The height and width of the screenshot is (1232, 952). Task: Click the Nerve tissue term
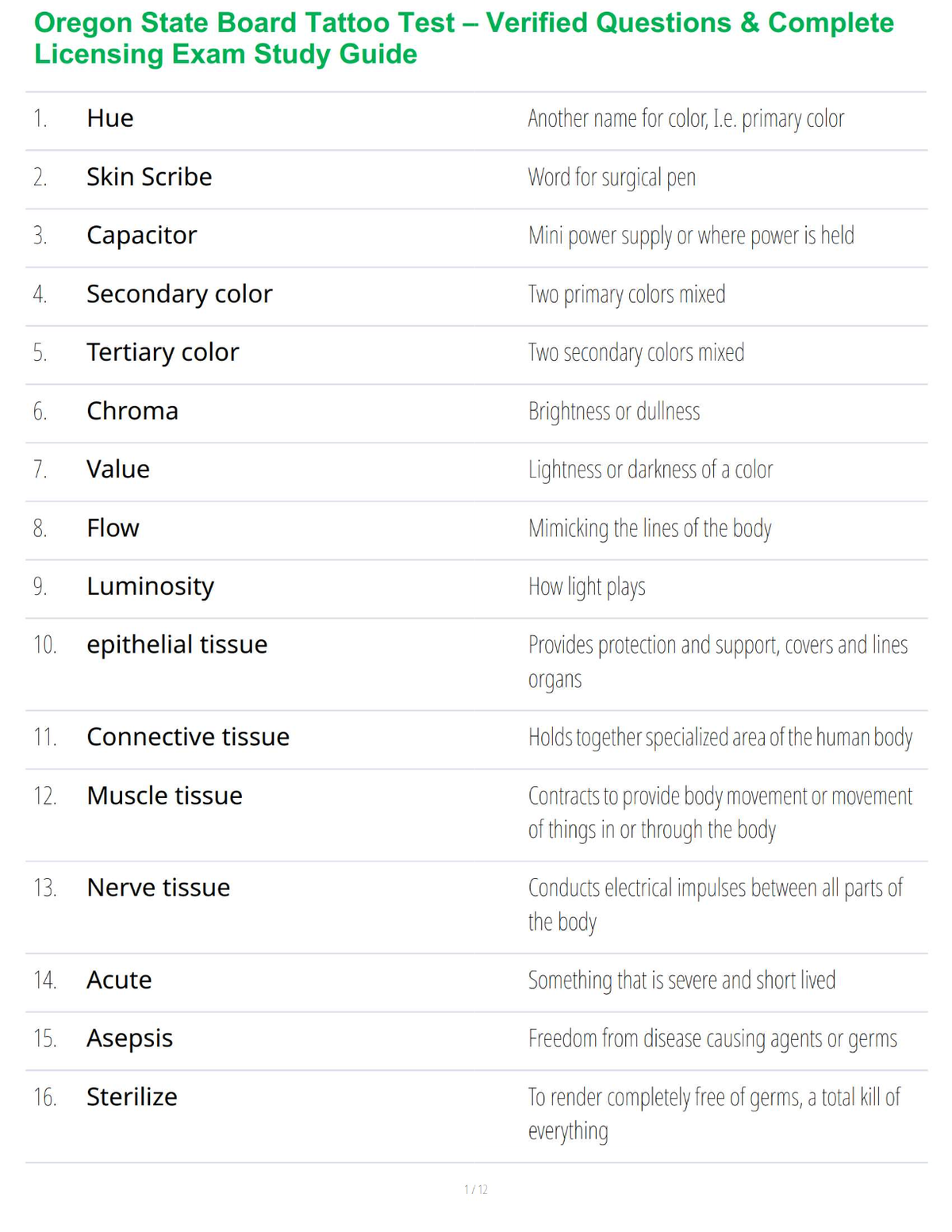click(158, 888)
